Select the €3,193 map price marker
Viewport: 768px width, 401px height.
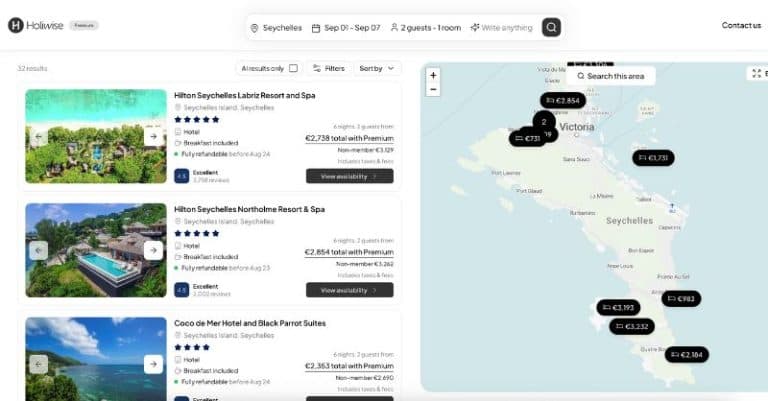coord(618,307)
